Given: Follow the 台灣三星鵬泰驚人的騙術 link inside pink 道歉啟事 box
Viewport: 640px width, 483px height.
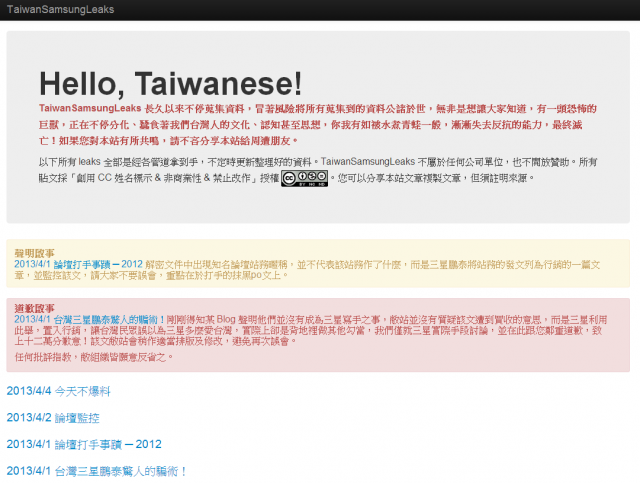Looking at the screenshot, I should (x=89, y=319).
